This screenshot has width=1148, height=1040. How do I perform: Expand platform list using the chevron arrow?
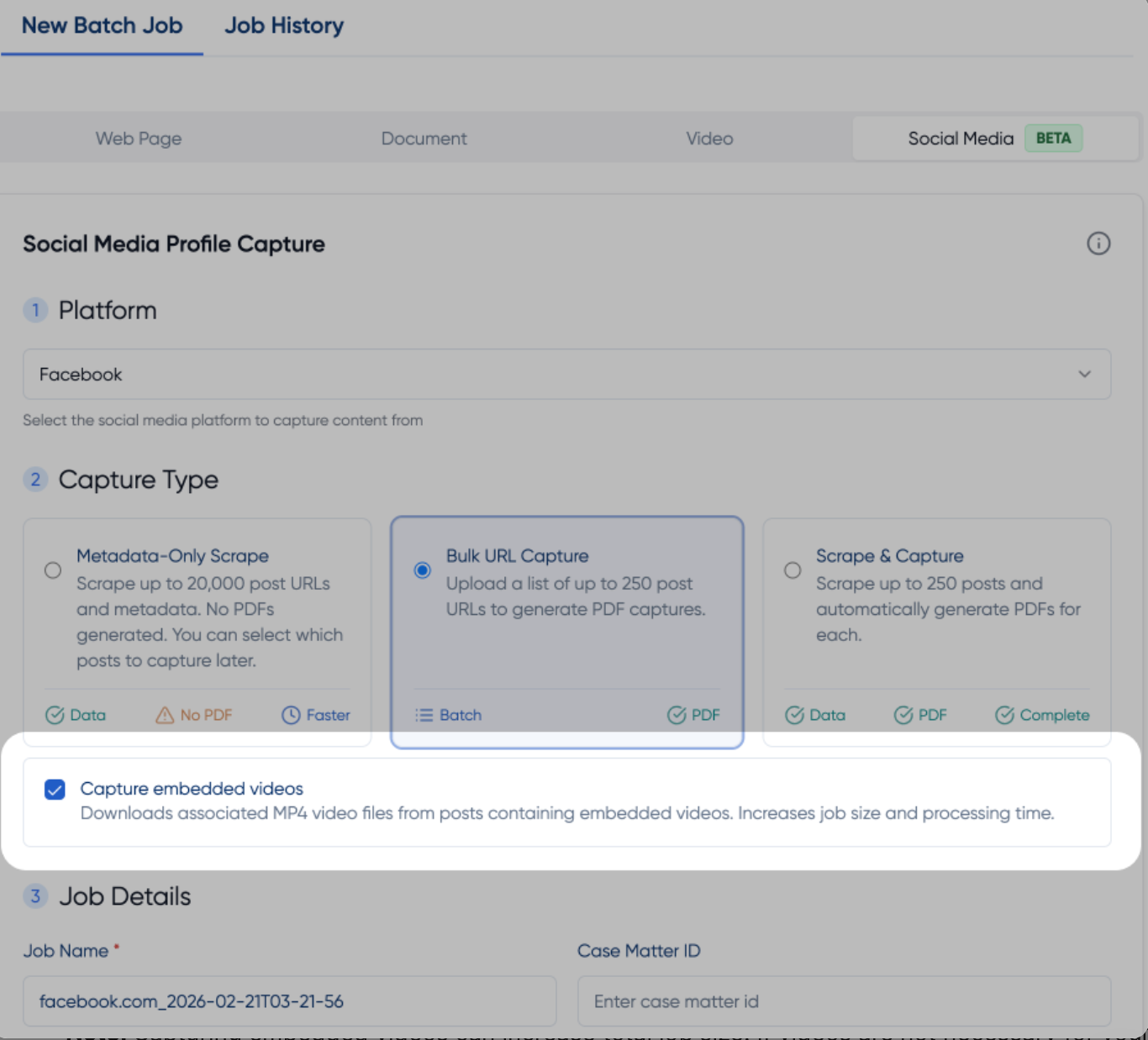[1084, 374]
